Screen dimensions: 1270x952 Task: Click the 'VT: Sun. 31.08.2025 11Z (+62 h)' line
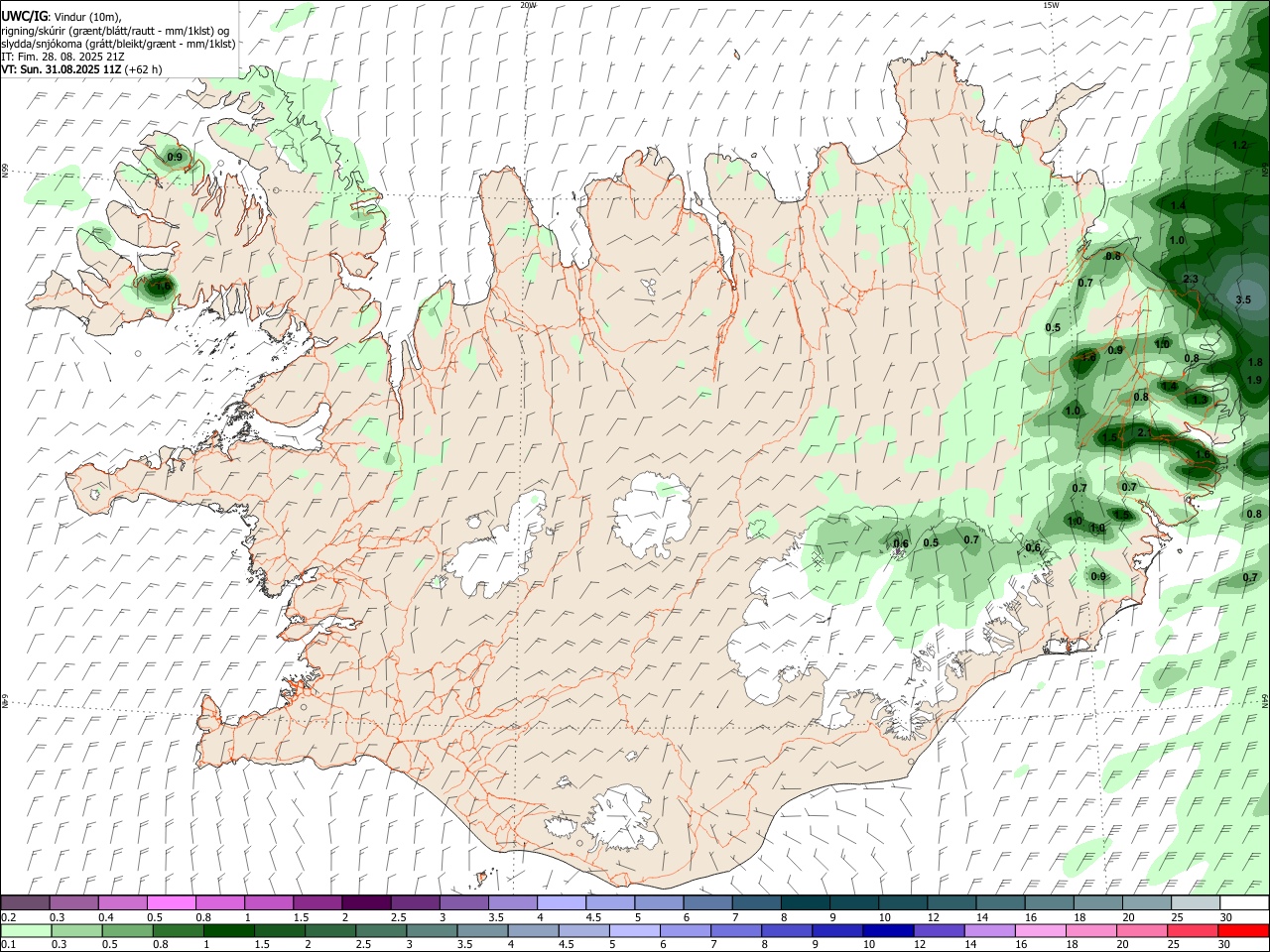81,69
